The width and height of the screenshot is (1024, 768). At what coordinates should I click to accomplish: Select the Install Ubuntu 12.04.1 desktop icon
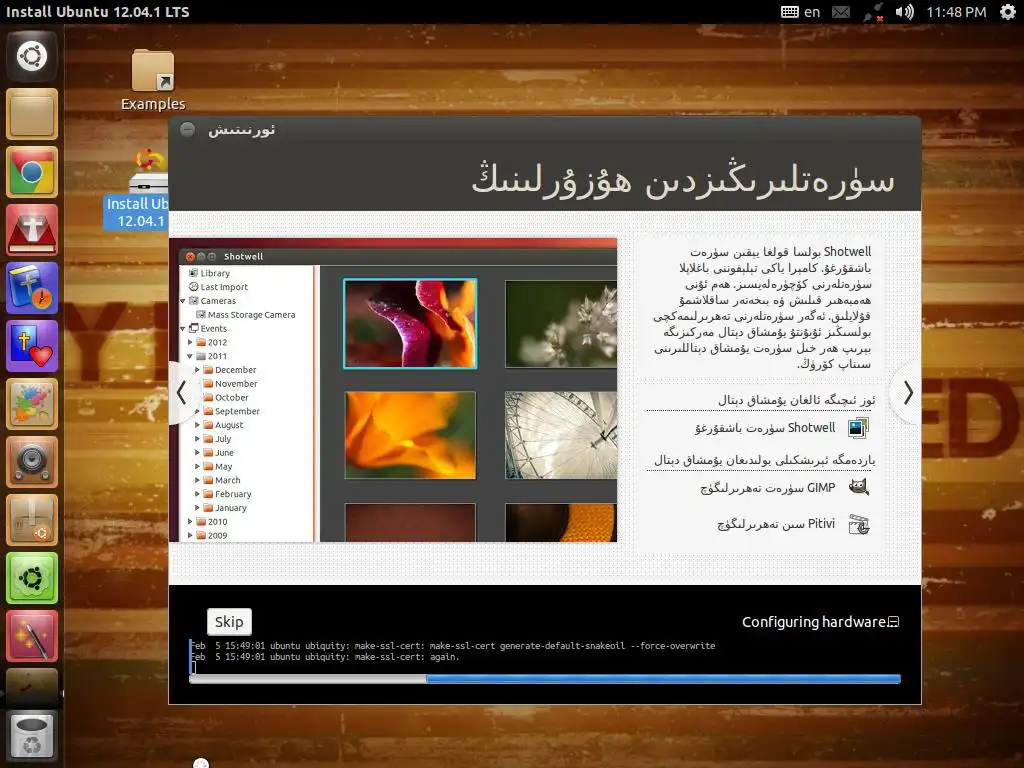[x=136, y=189]
